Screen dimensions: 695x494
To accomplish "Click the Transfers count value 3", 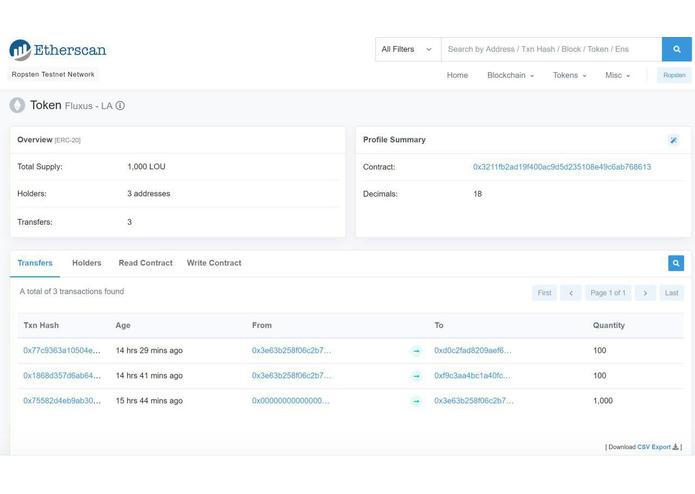I will point(129,222).
